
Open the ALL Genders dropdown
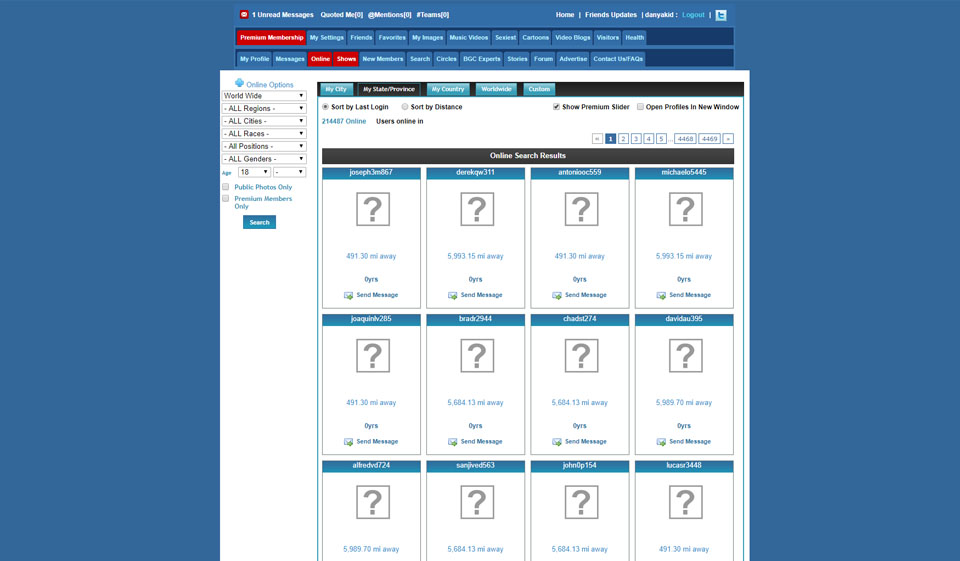264,159
